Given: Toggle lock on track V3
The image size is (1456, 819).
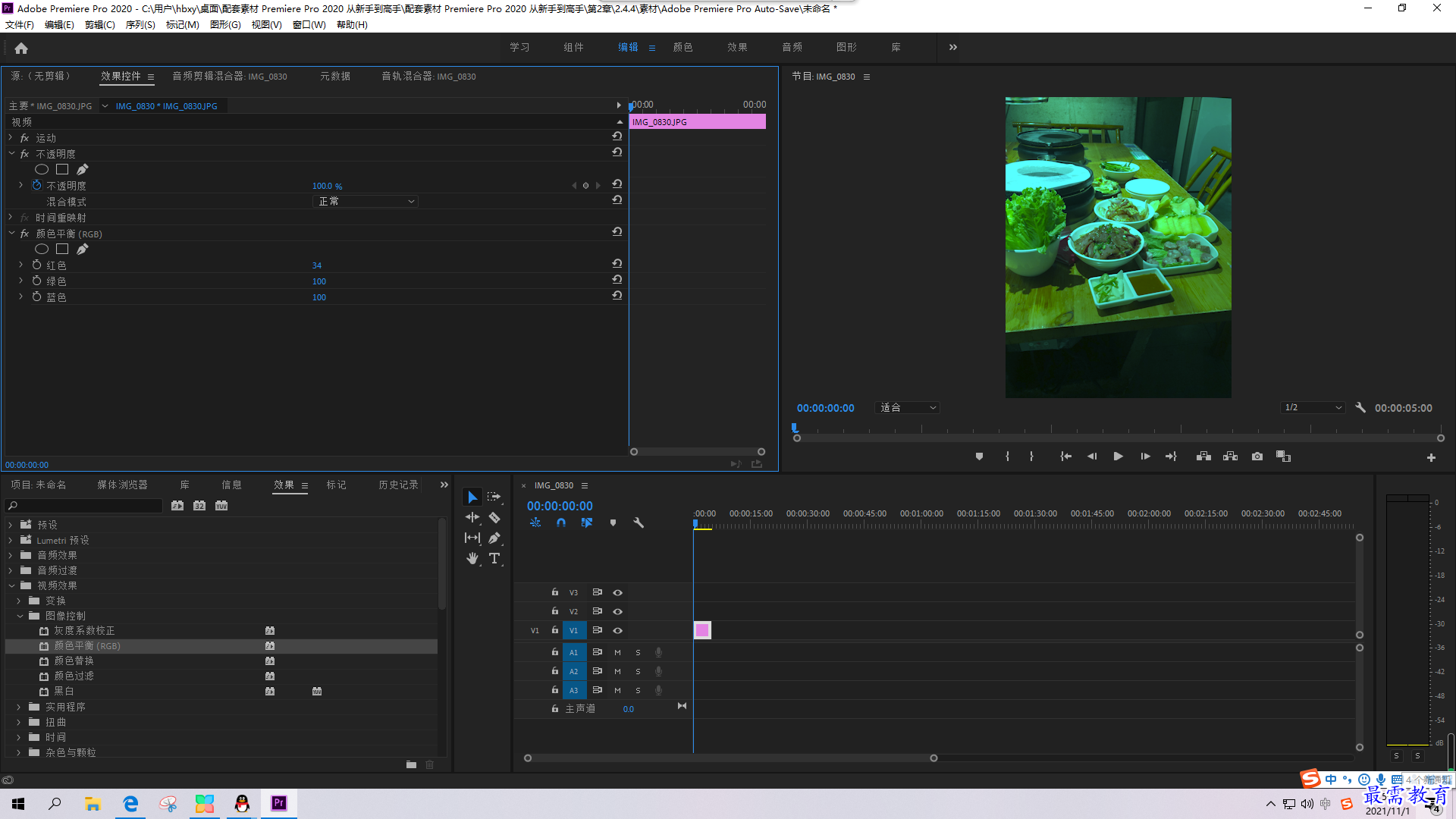Looking at the screenshot, I should click(x=555, y=592).
